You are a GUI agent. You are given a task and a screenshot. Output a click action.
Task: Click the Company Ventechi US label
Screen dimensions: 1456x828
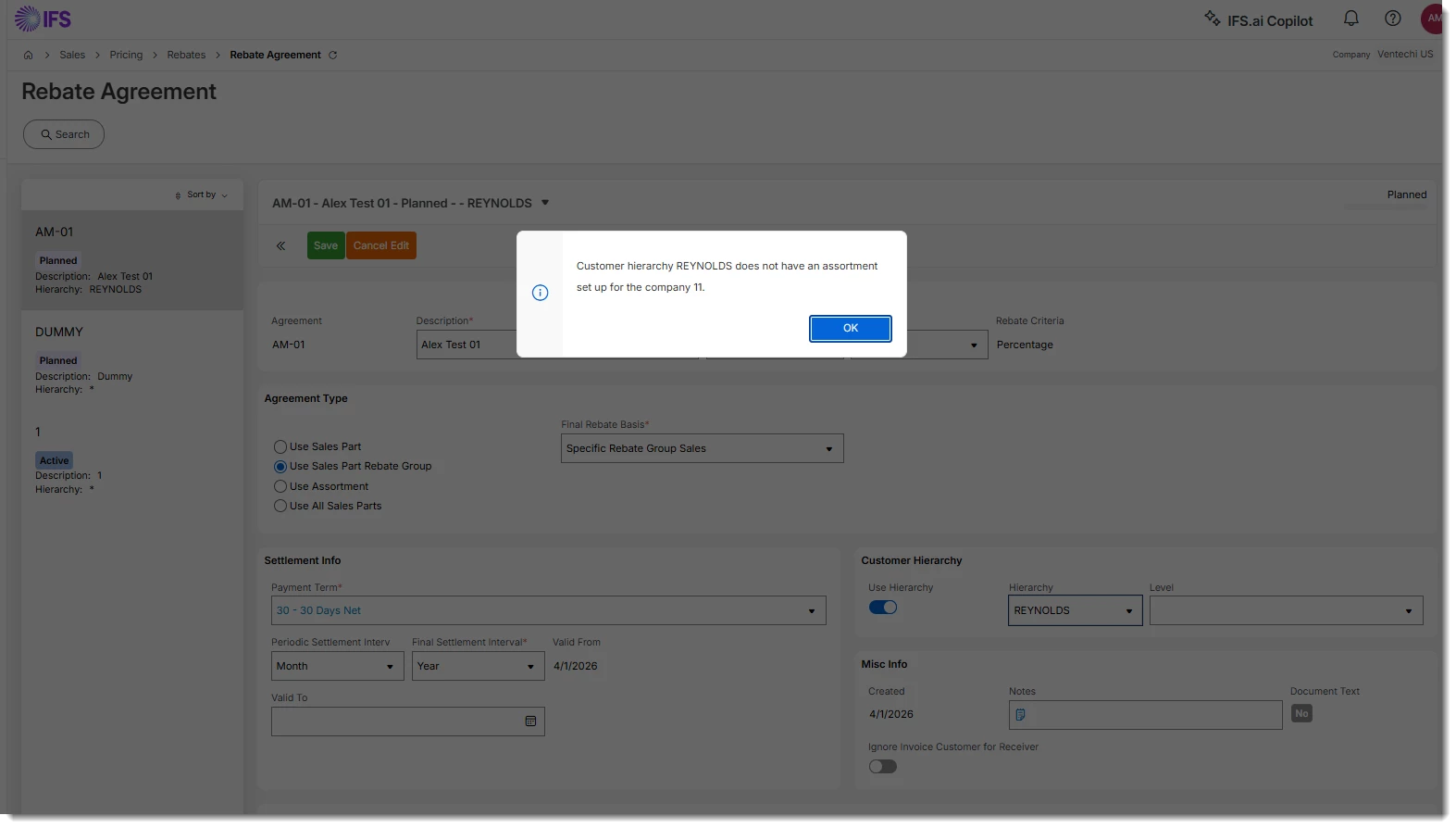(x=1383, y=55)
